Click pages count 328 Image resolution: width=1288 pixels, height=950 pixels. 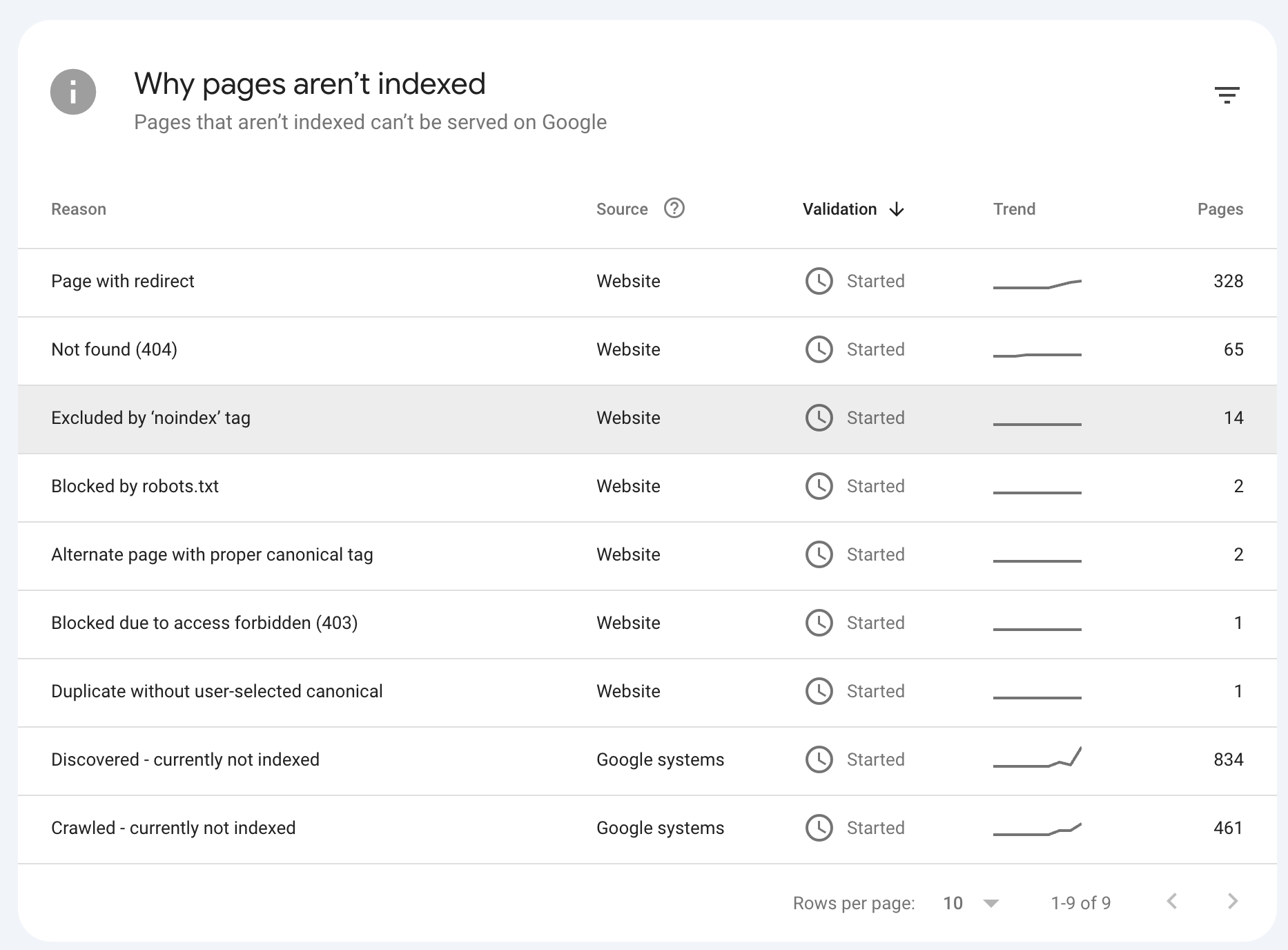click(x=1228, y=281)
